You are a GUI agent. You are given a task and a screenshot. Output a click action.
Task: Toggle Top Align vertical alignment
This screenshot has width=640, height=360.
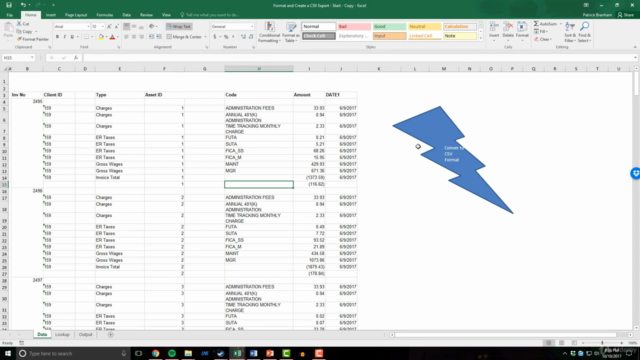click(127, 27)
